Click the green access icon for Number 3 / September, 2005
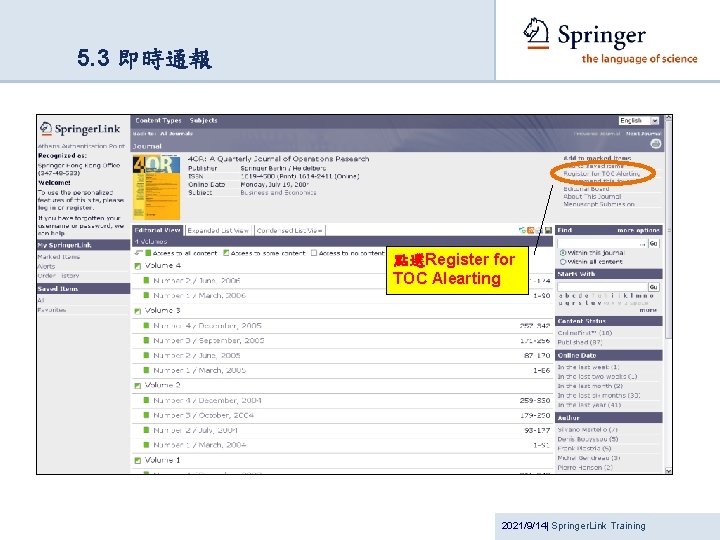 tap(146, 340)
